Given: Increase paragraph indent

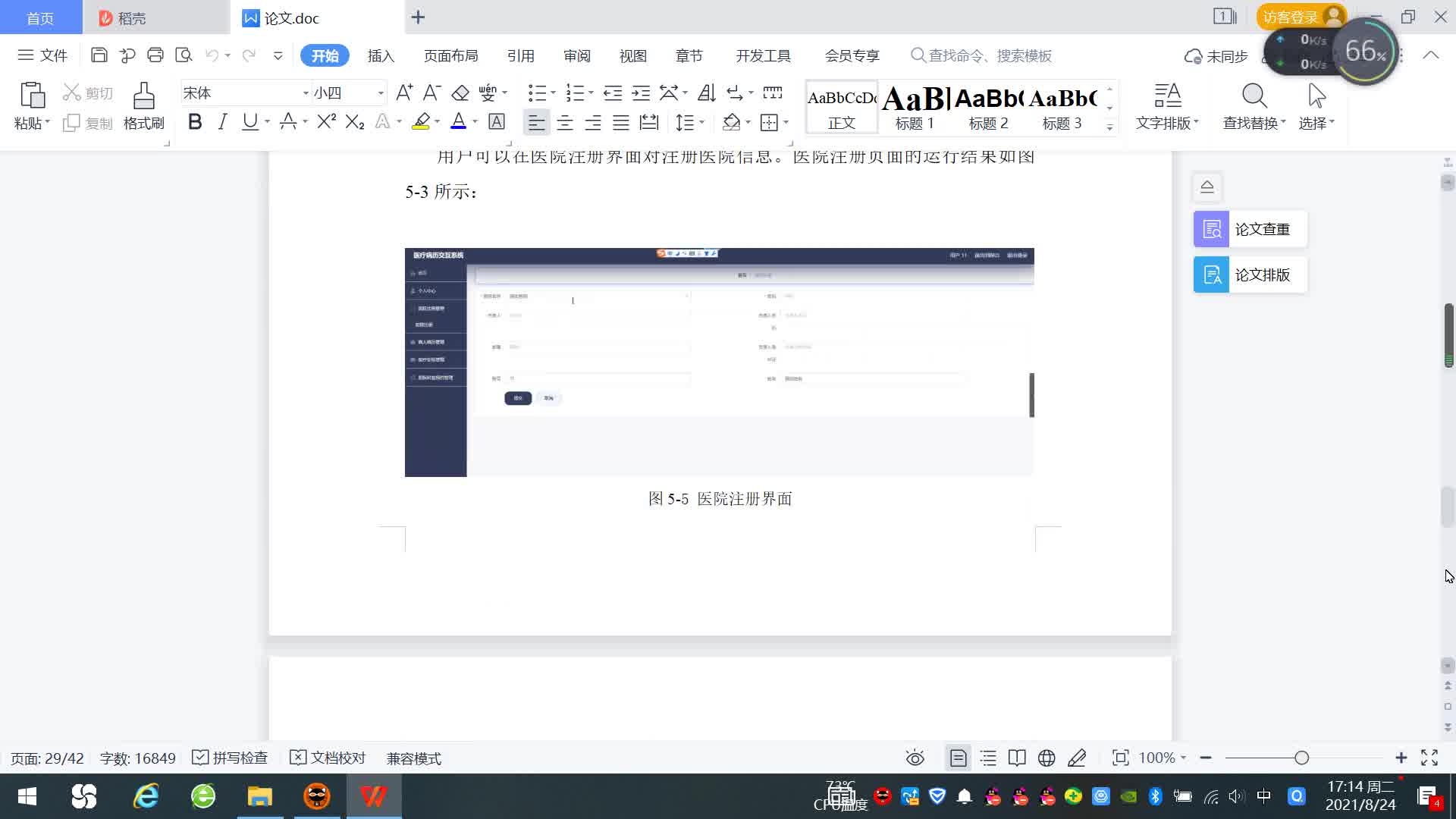Looking at the screenshot, I should click(641, 93).
